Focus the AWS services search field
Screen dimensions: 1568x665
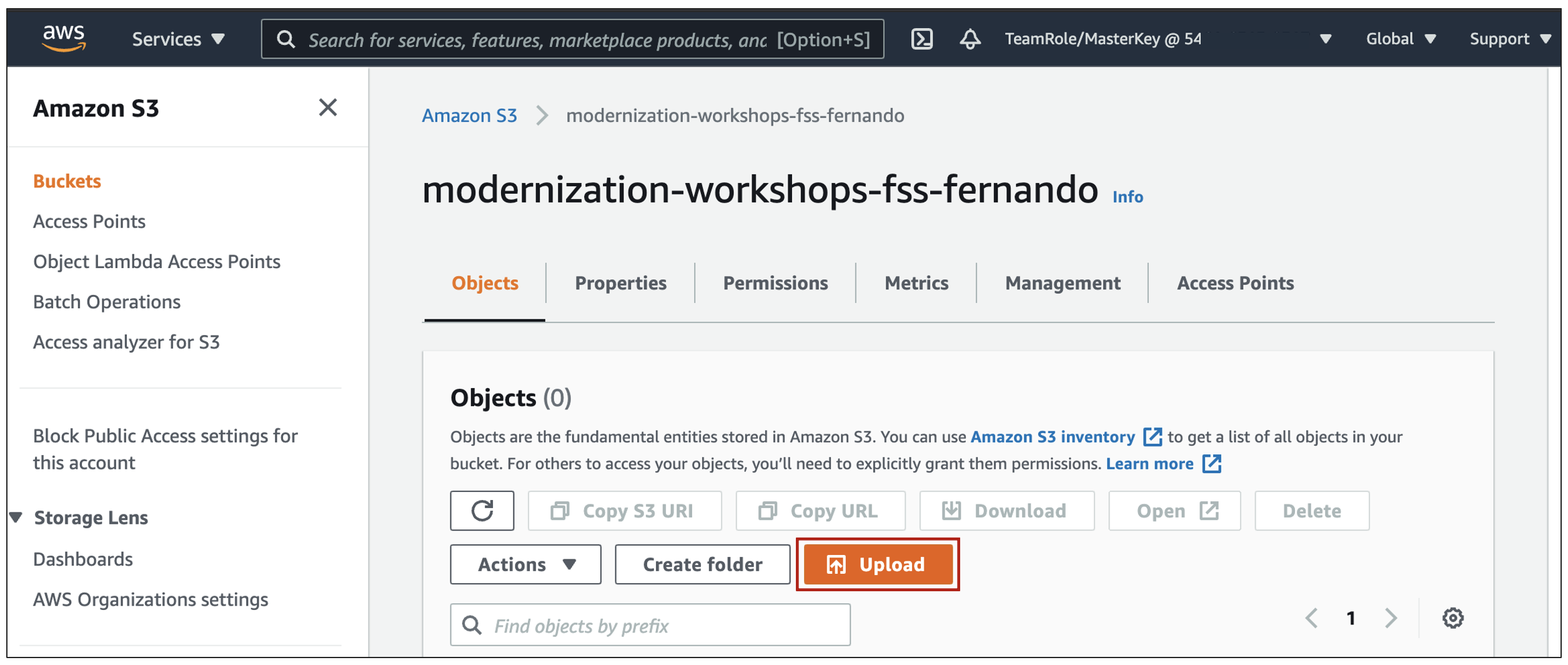coord(572,39)
